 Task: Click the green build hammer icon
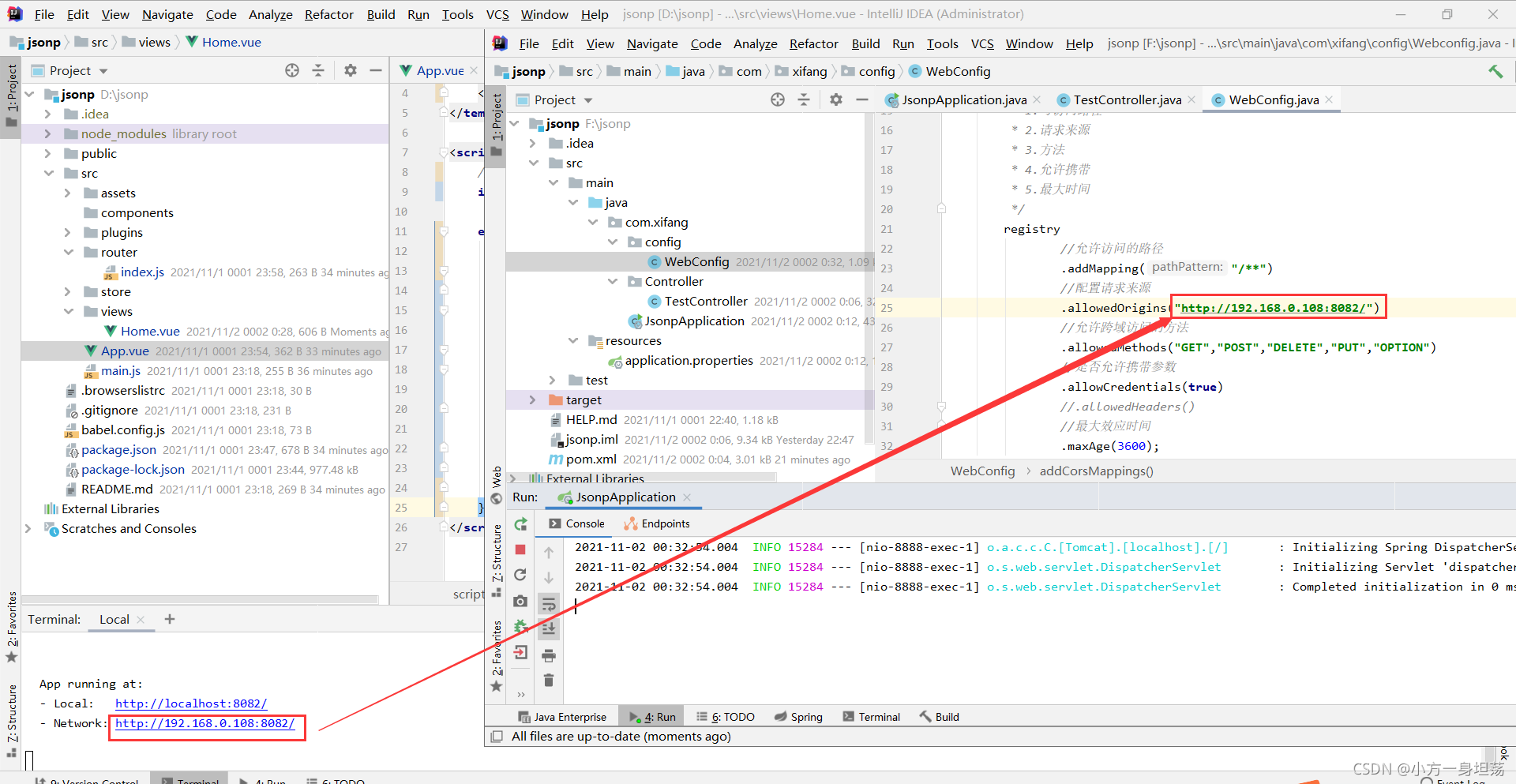(1495, 71)
